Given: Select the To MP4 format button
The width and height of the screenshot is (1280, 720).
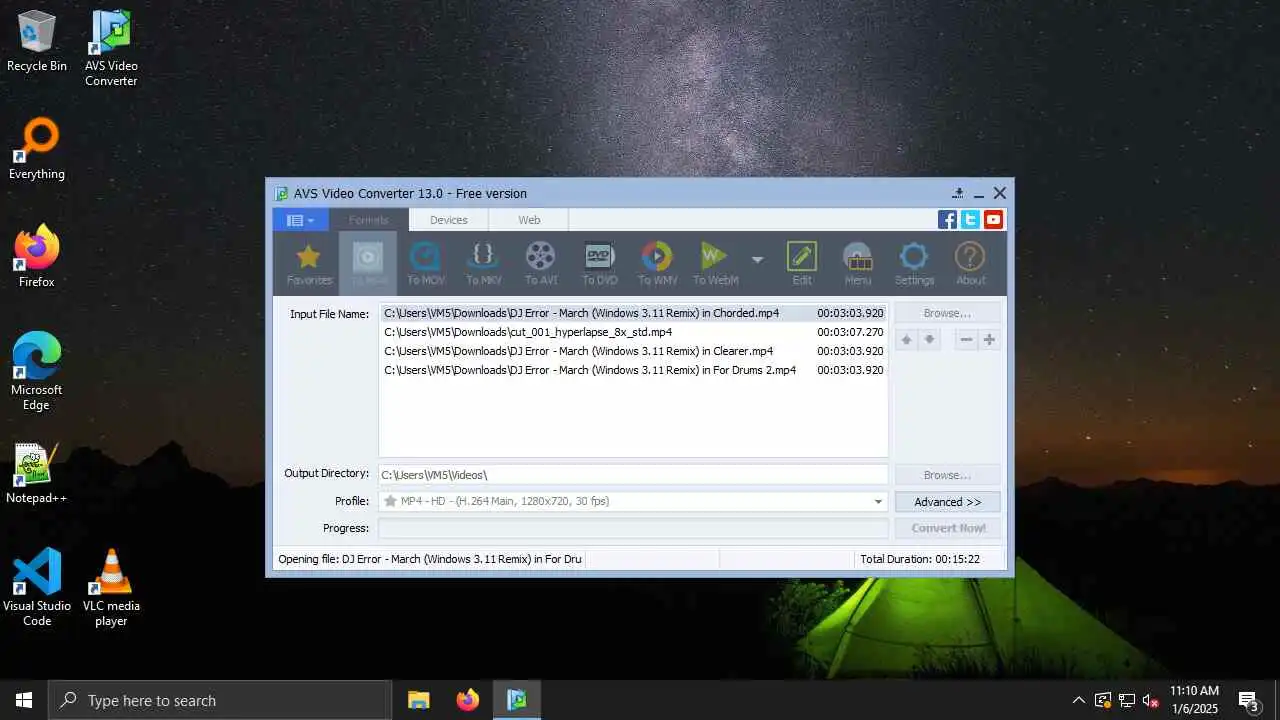Looking at the screenshot, I should (x=368, y=264).
